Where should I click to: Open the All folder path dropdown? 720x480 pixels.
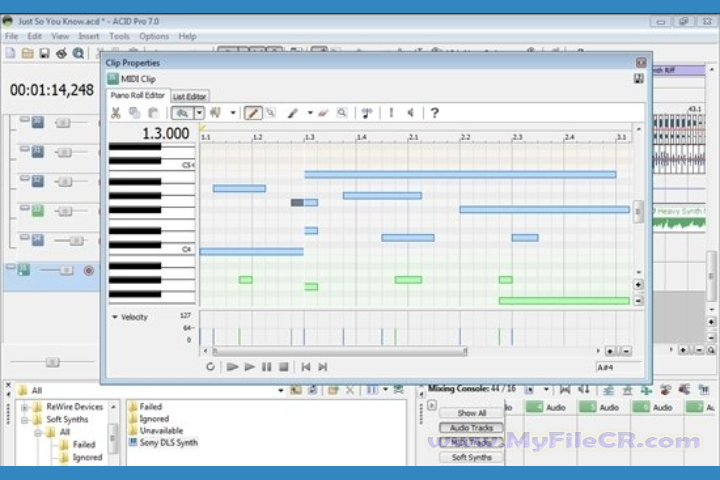(x=281, y=390)
